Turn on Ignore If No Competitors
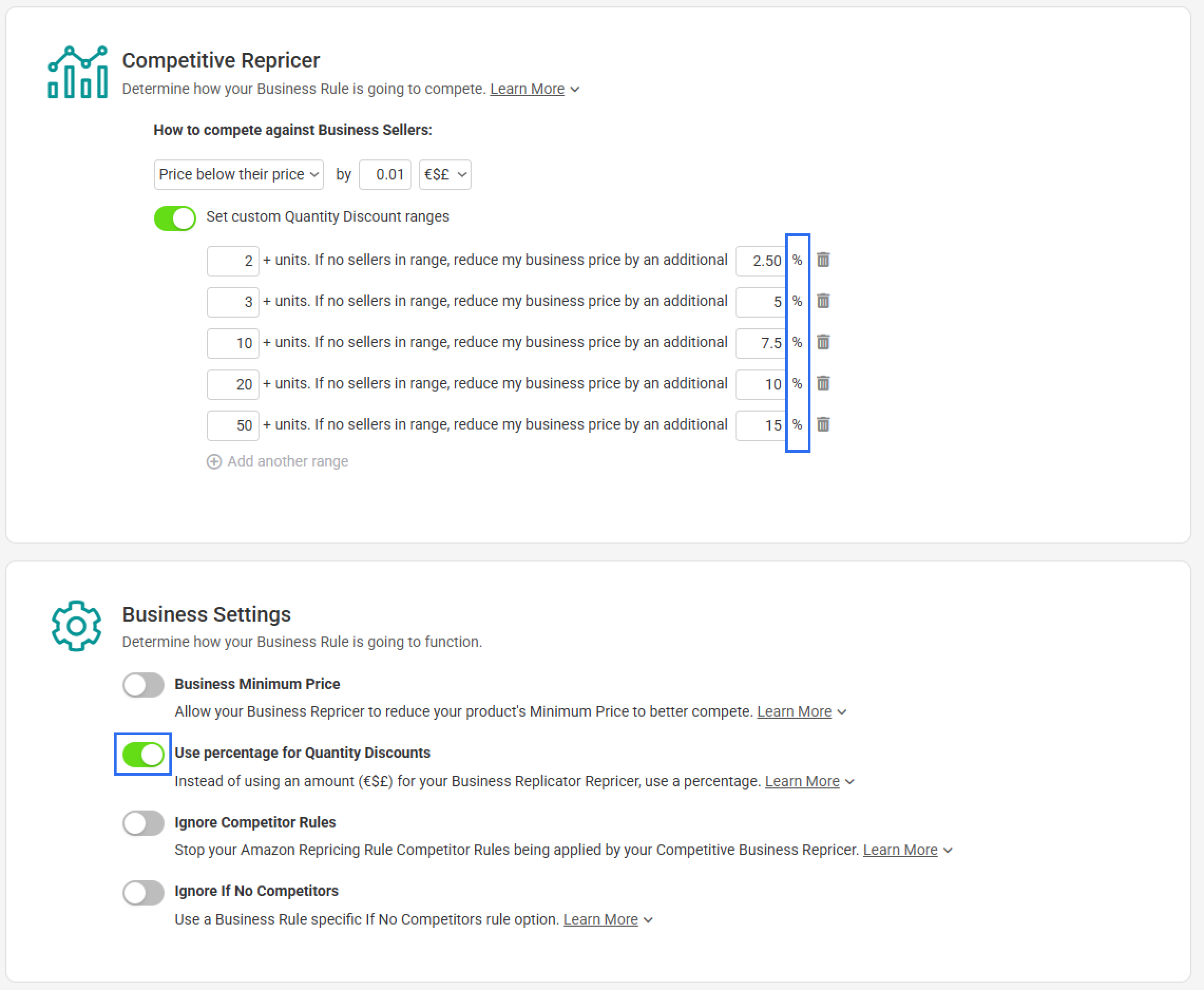Image resolution: width=1204 pixels, height=990 pixels. 143,892
